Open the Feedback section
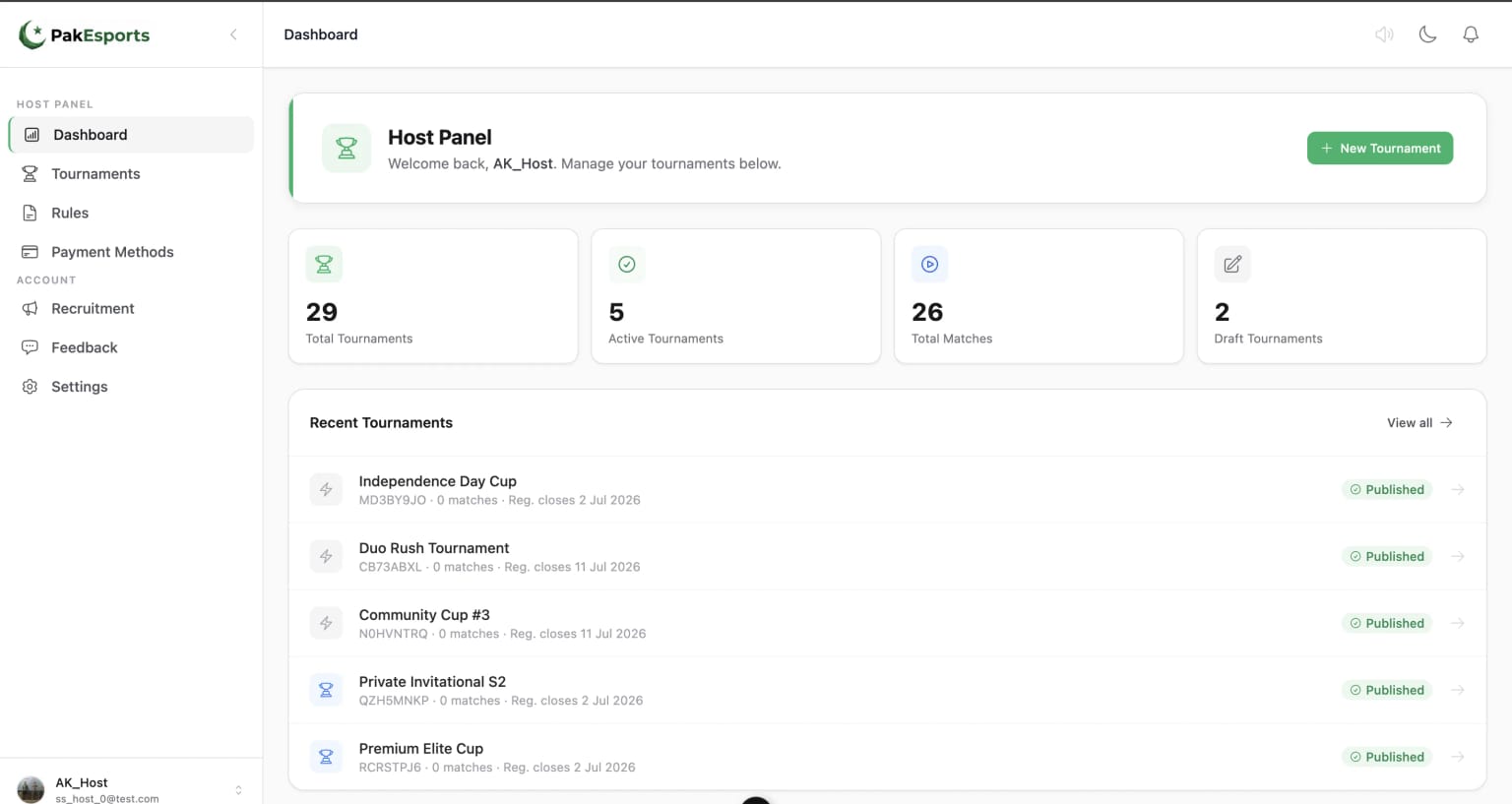Viewport: 1512px width, 804px height. pos(131,347)
